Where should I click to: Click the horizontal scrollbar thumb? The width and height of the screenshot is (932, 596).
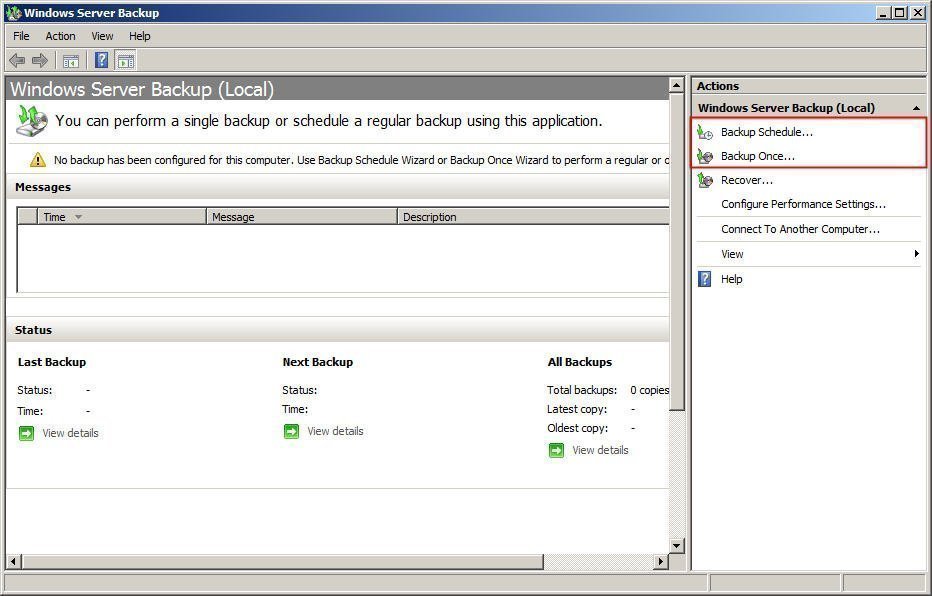tap(283, 561)
